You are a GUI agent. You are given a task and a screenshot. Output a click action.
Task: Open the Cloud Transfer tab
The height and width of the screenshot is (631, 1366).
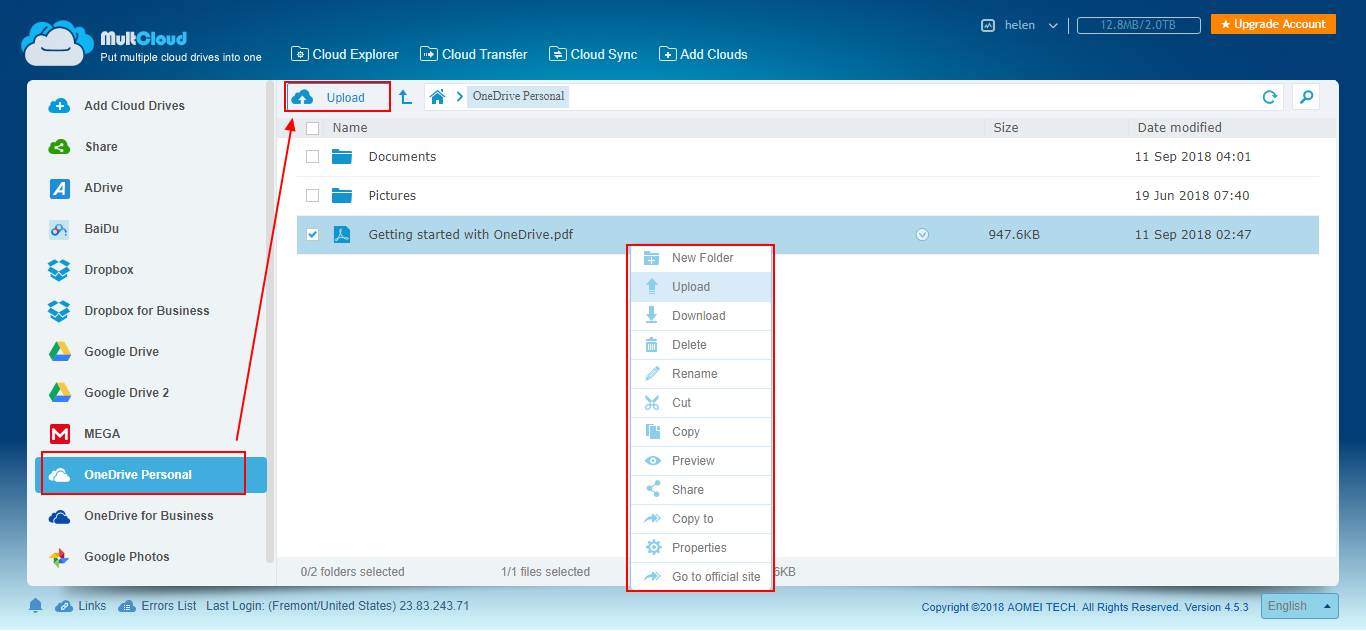474,54
